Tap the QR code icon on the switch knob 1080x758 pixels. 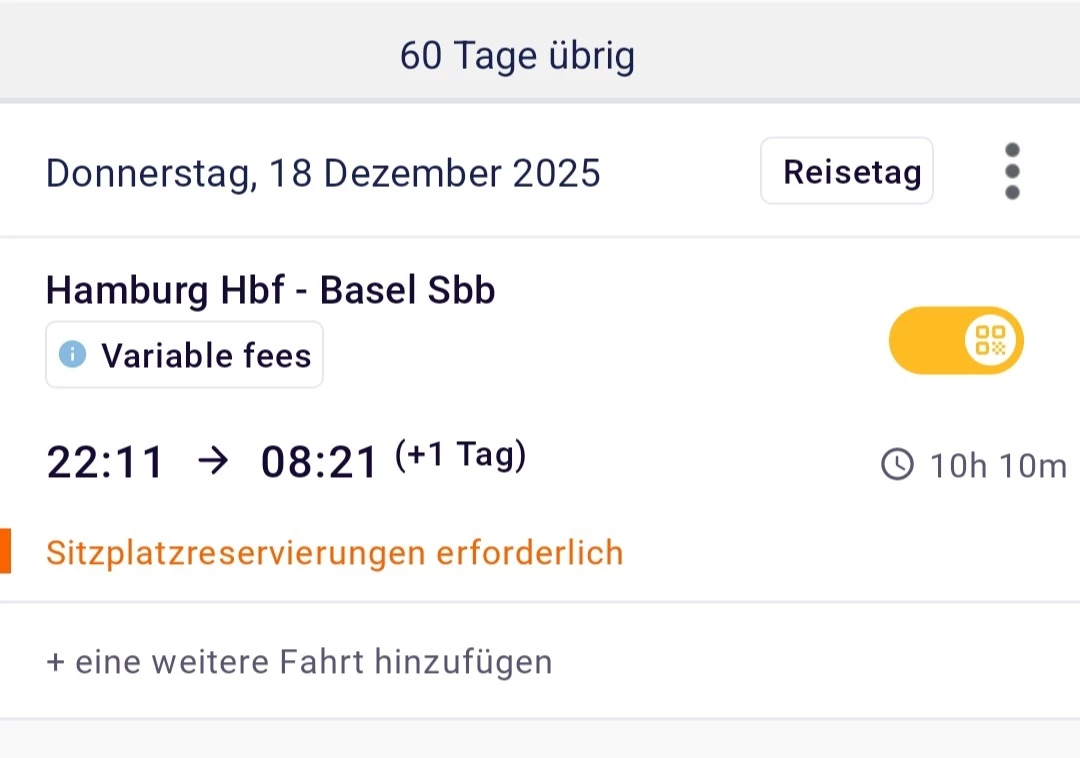pos(990,341)
